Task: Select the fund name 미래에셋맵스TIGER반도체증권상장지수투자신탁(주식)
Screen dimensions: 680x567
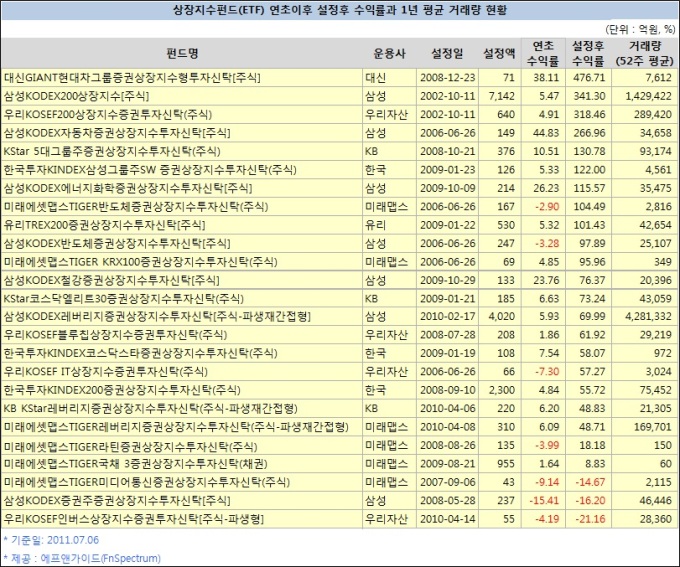Action: [x=136, y=206]
